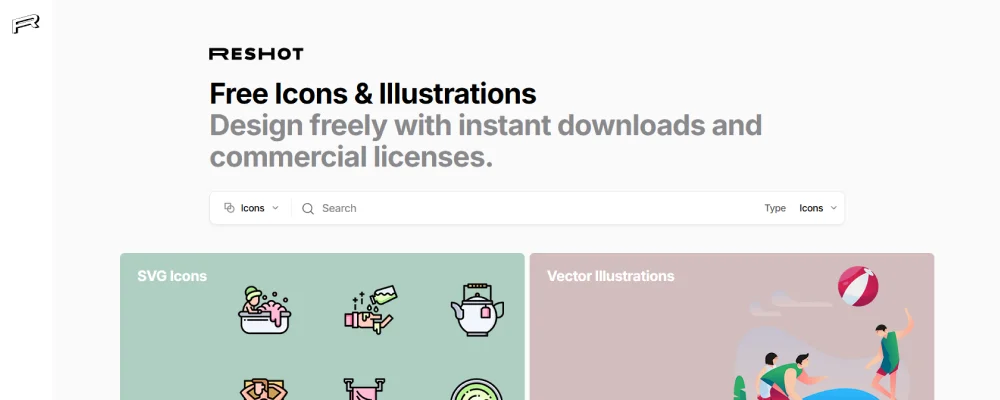Click the magnifying glass search icon
The width and height of the screenshot is (1000, 400).
[x=308, y=209]
